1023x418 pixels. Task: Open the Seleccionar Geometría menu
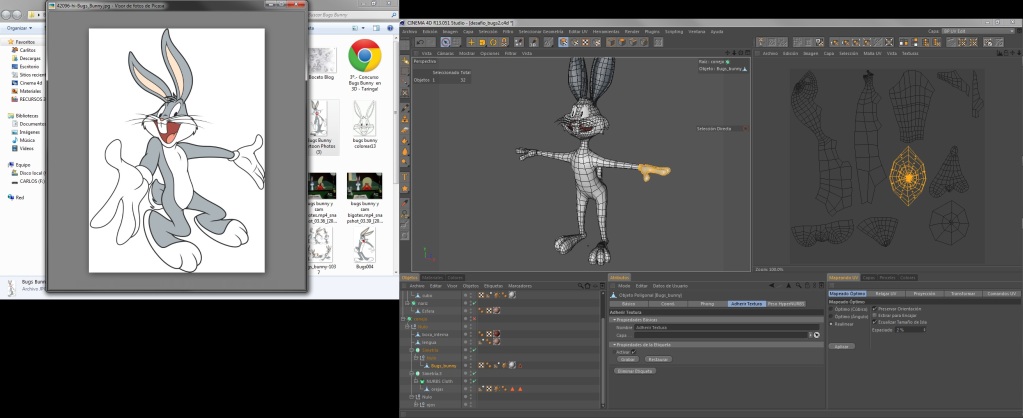(x=541, y=31)
